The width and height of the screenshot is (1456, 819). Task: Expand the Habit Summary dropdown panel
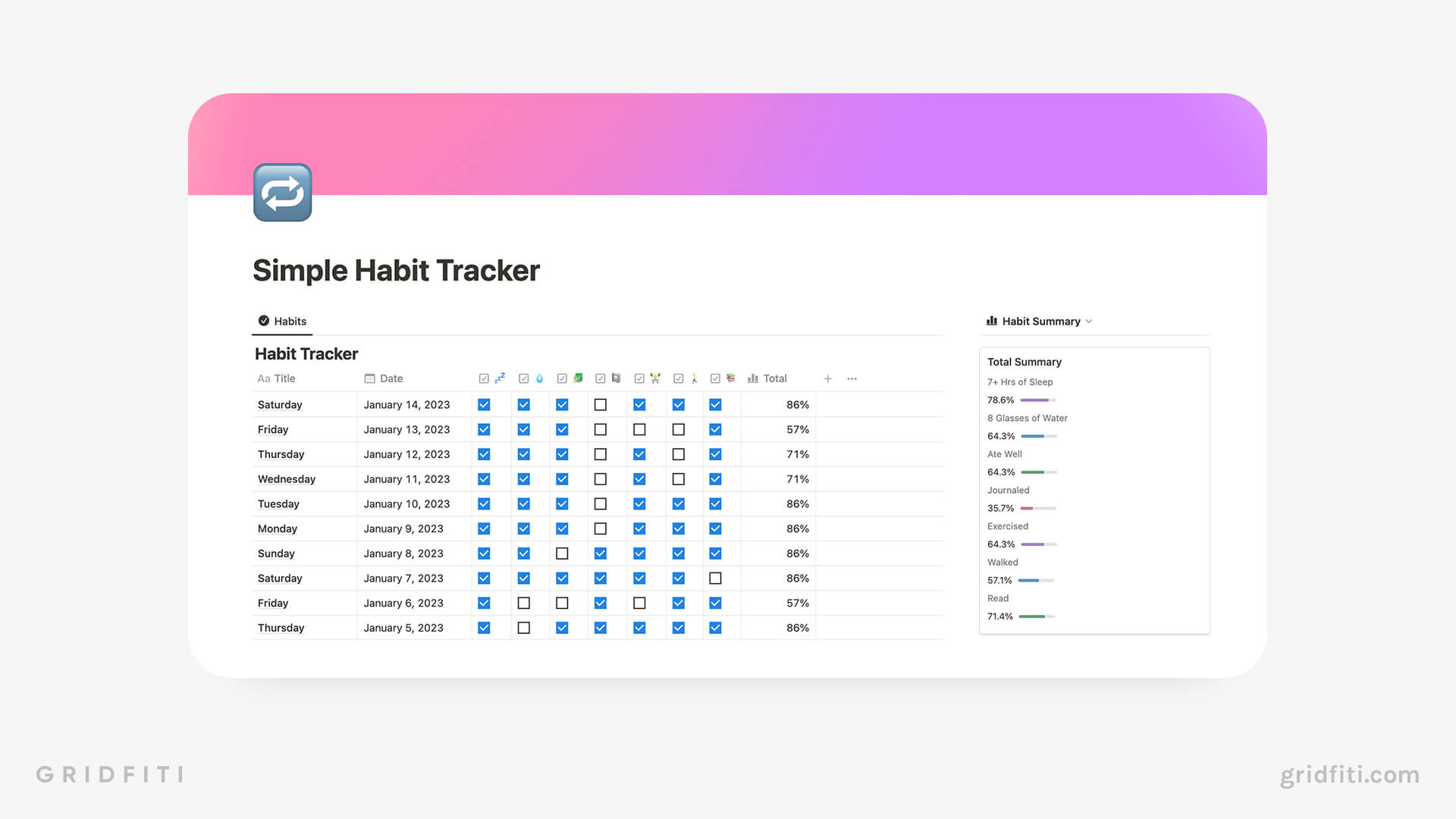(1088, 321)
